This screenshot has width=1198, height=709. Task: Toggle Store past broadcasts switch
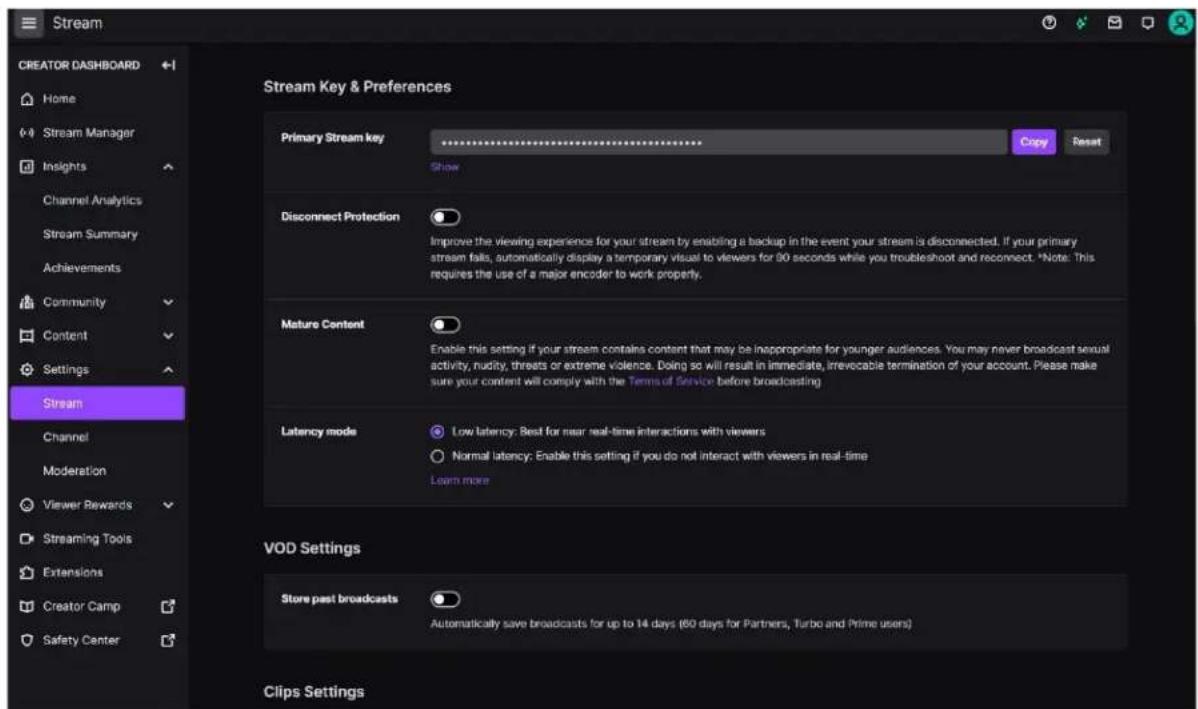[x=445, y=600]
